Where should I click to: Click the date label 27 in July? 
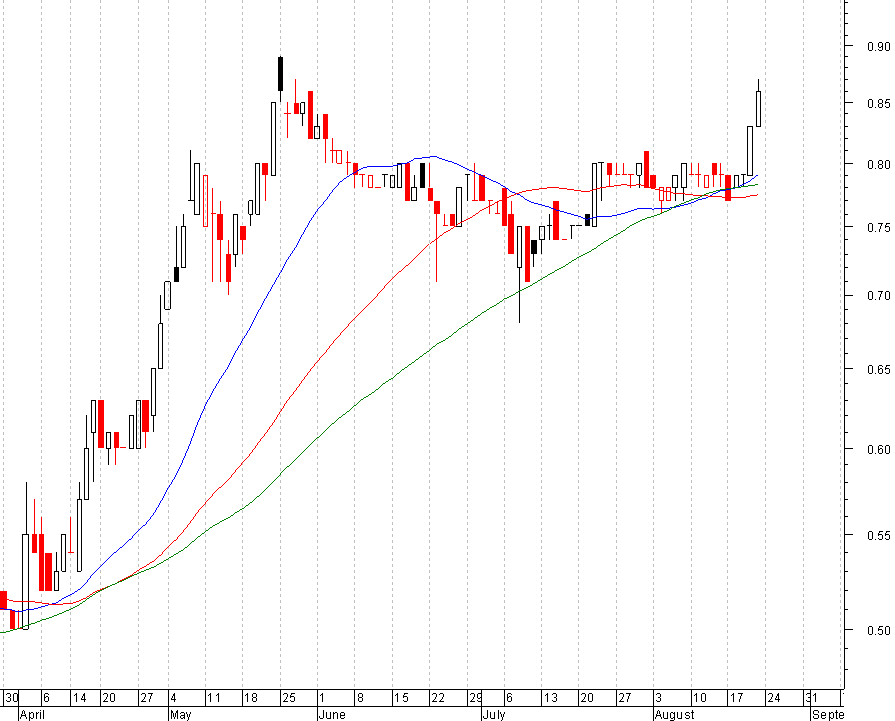pos(624,698)
